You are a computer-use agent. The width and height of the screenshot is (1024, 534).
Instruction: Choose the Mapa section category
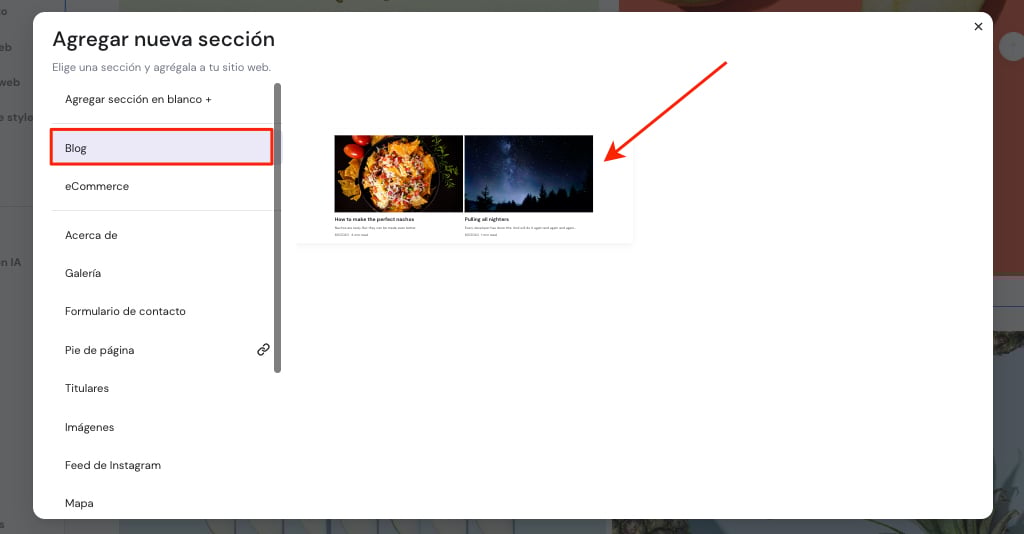coord(79,503)
